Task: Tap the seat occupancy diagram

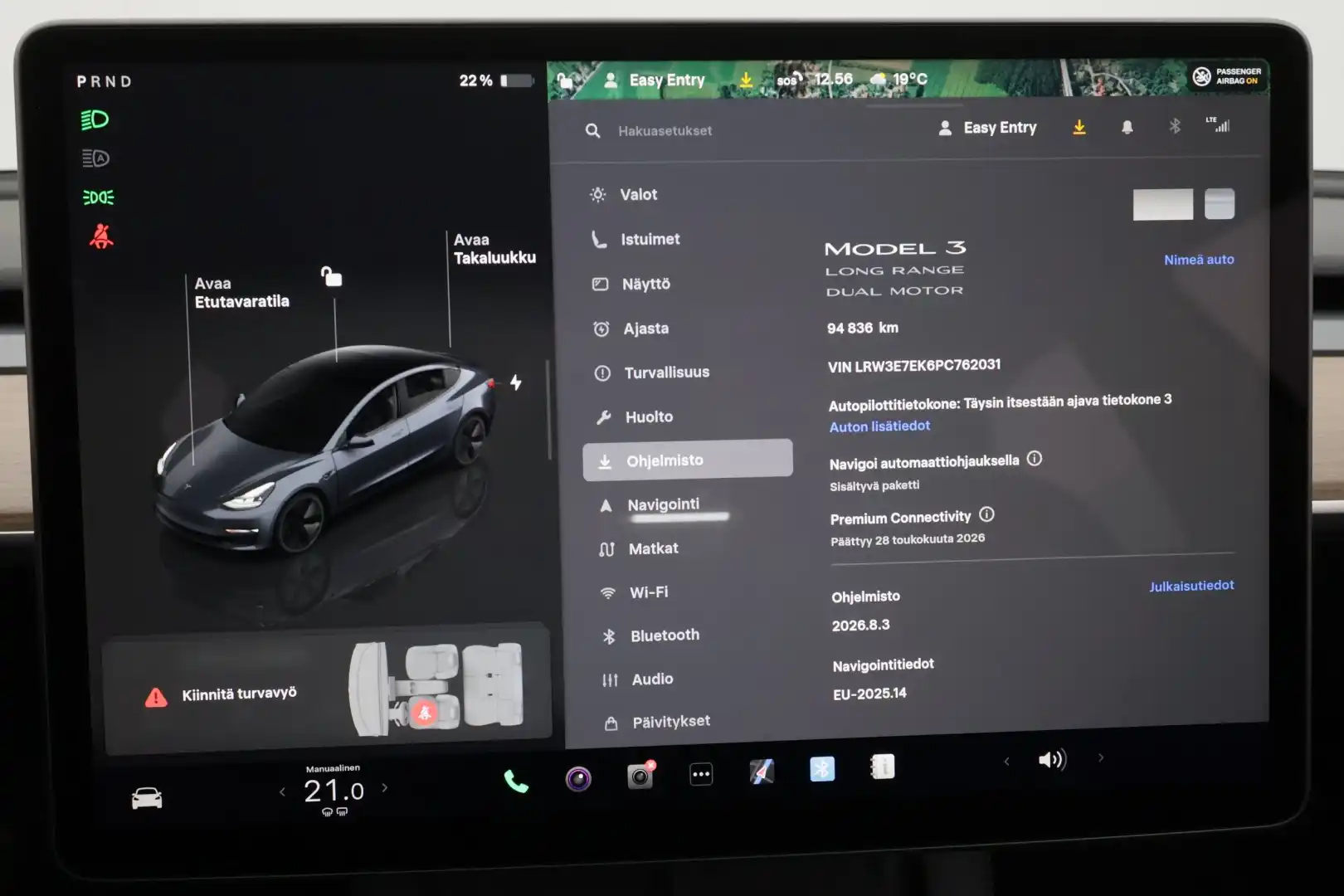Action: (x=436, y=689)
